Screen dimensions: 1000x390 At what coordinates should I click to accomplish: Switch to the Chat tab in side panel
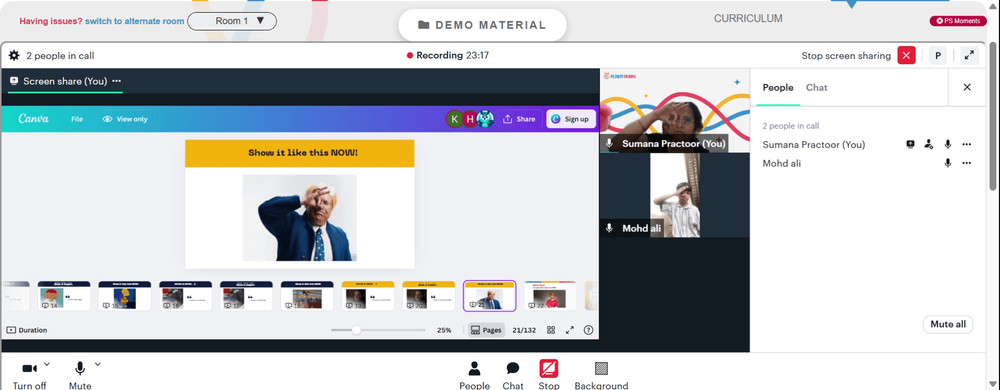point(816,87)
